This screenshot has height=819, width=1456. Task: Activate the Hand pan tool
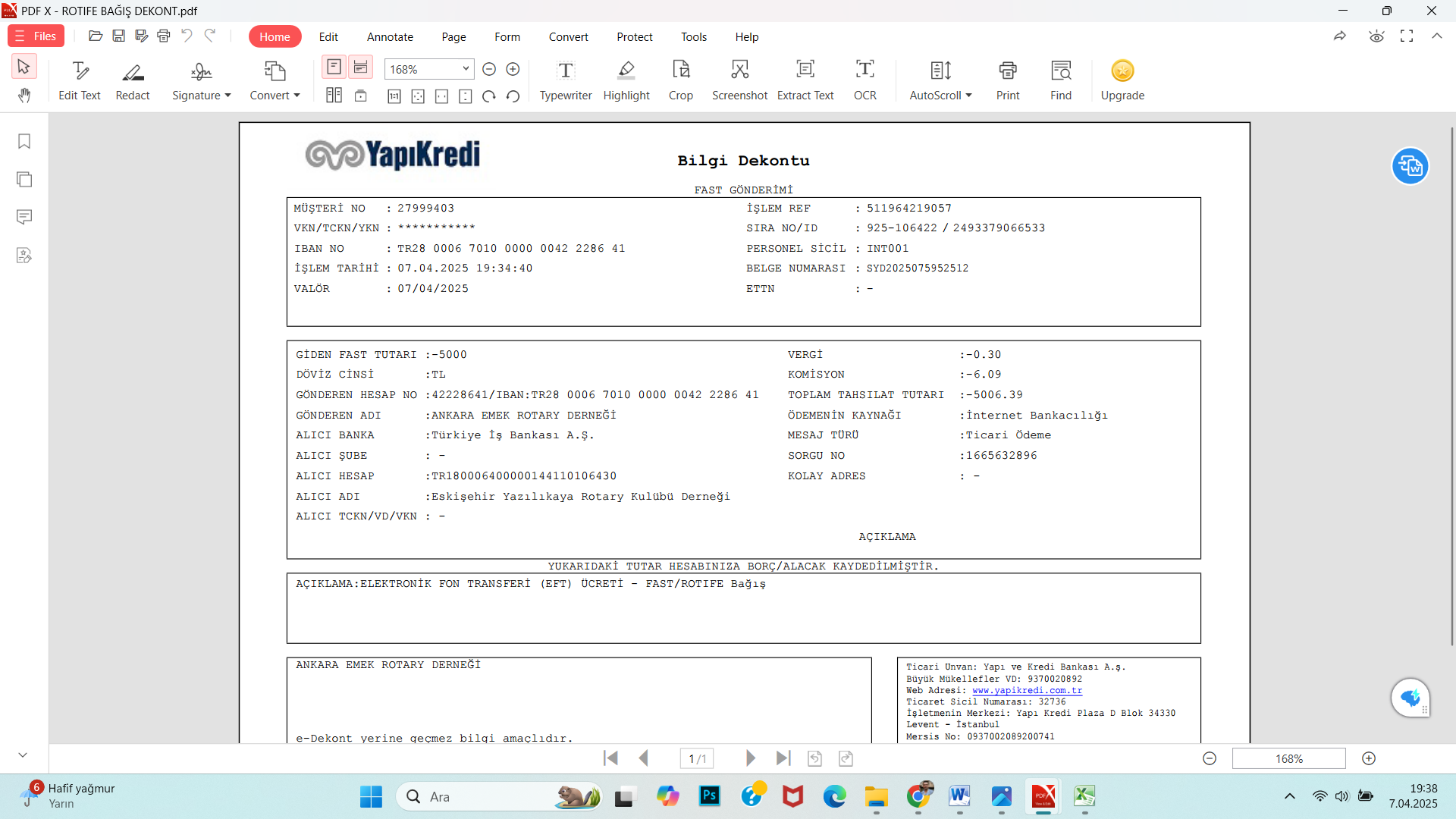pos(24,96)
